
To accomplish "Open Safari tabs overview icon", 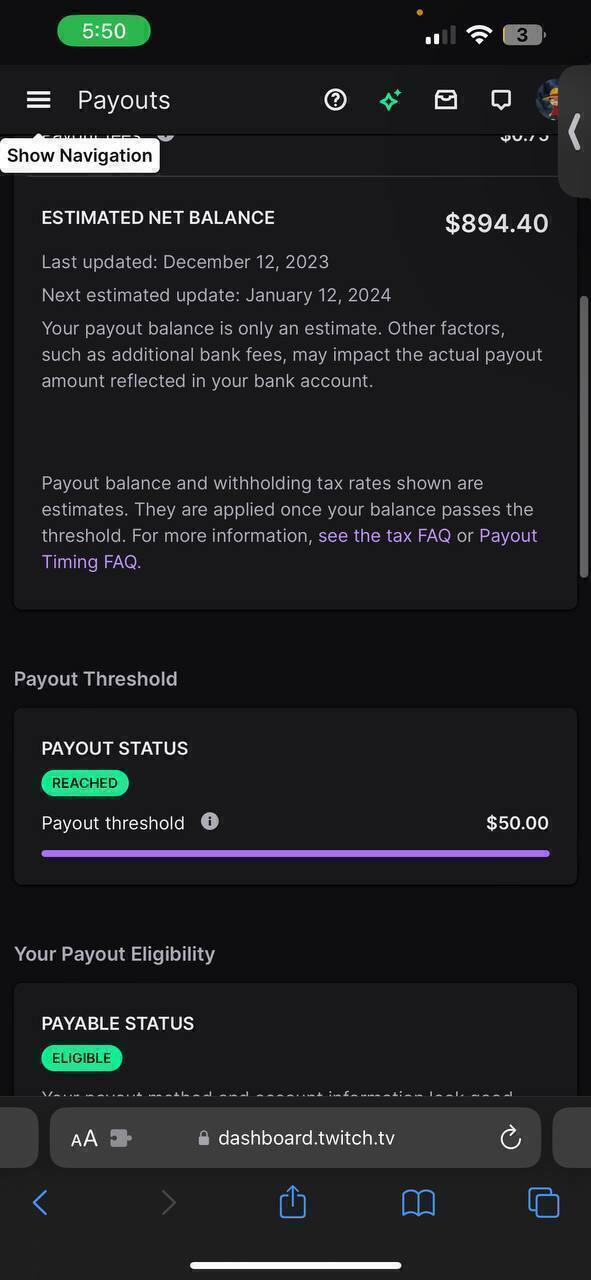I will pyautogui.click(x=543, y=1202).
